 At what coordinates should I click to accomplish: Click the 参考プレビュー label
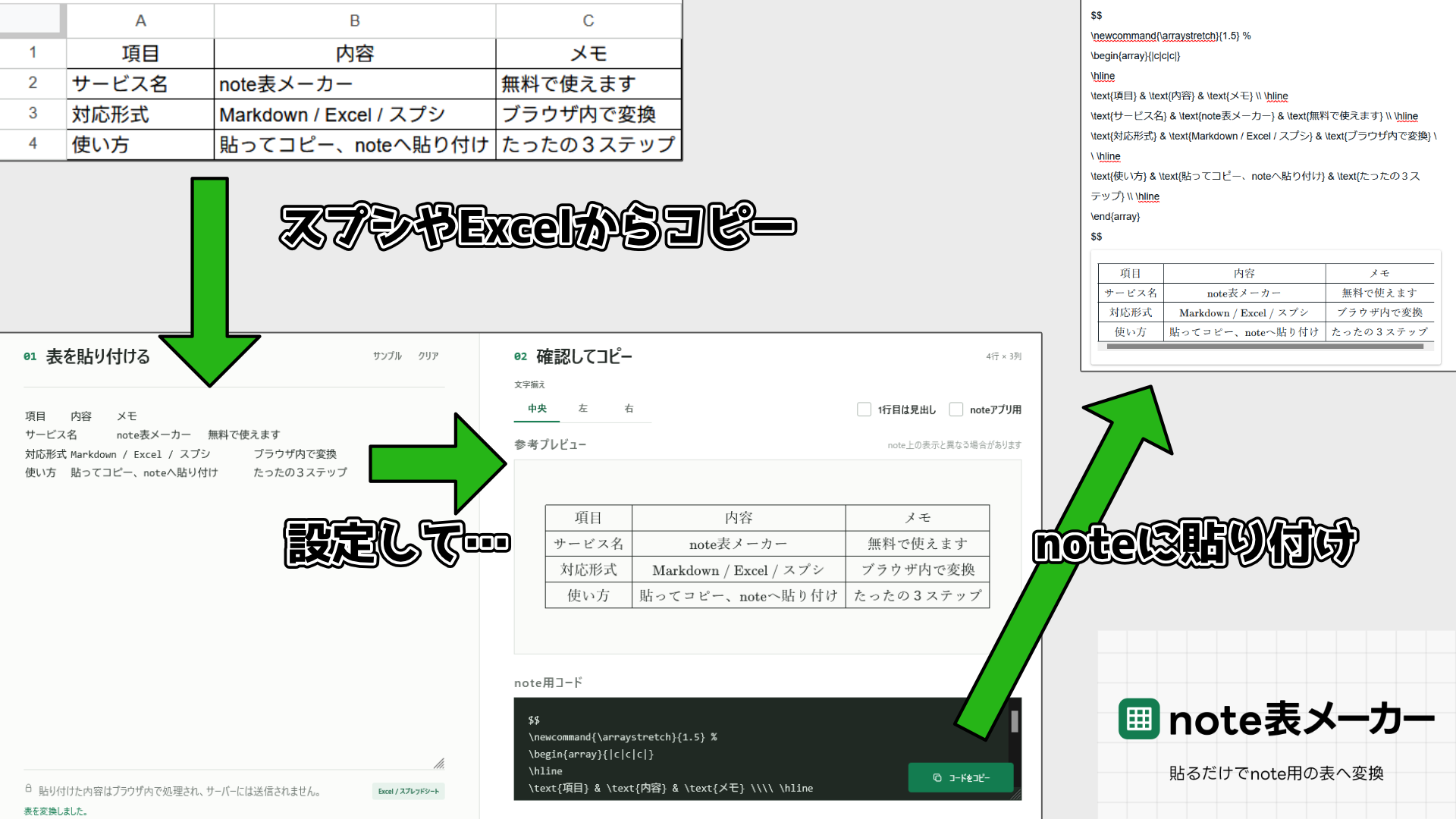pos(550,444)
